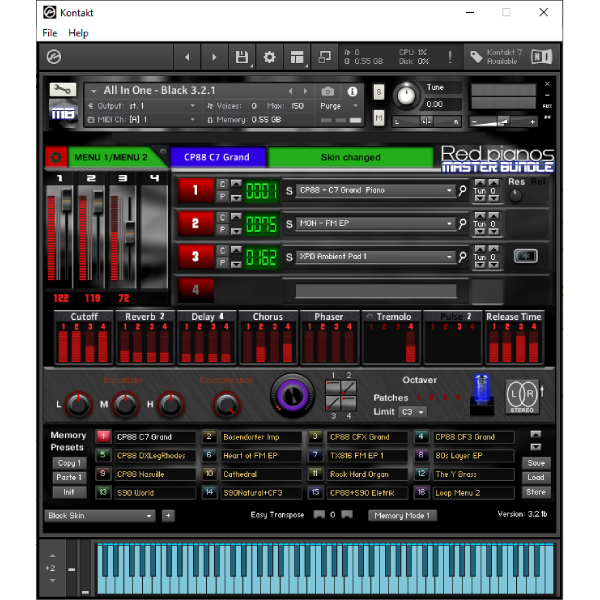
Task: Click the Compressor knob
Action: click(226, 404)
